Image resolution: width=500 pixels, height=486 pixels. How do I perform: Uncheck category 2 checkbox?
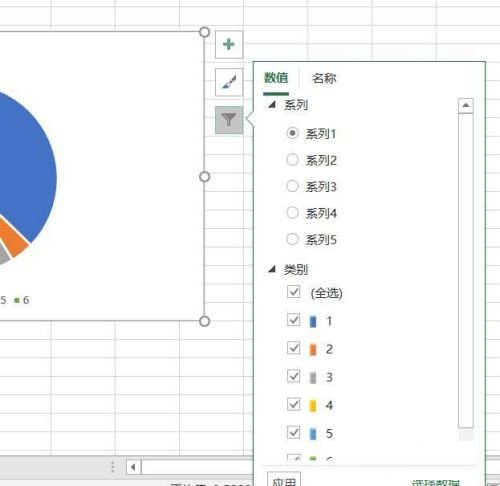coord(294,348)
